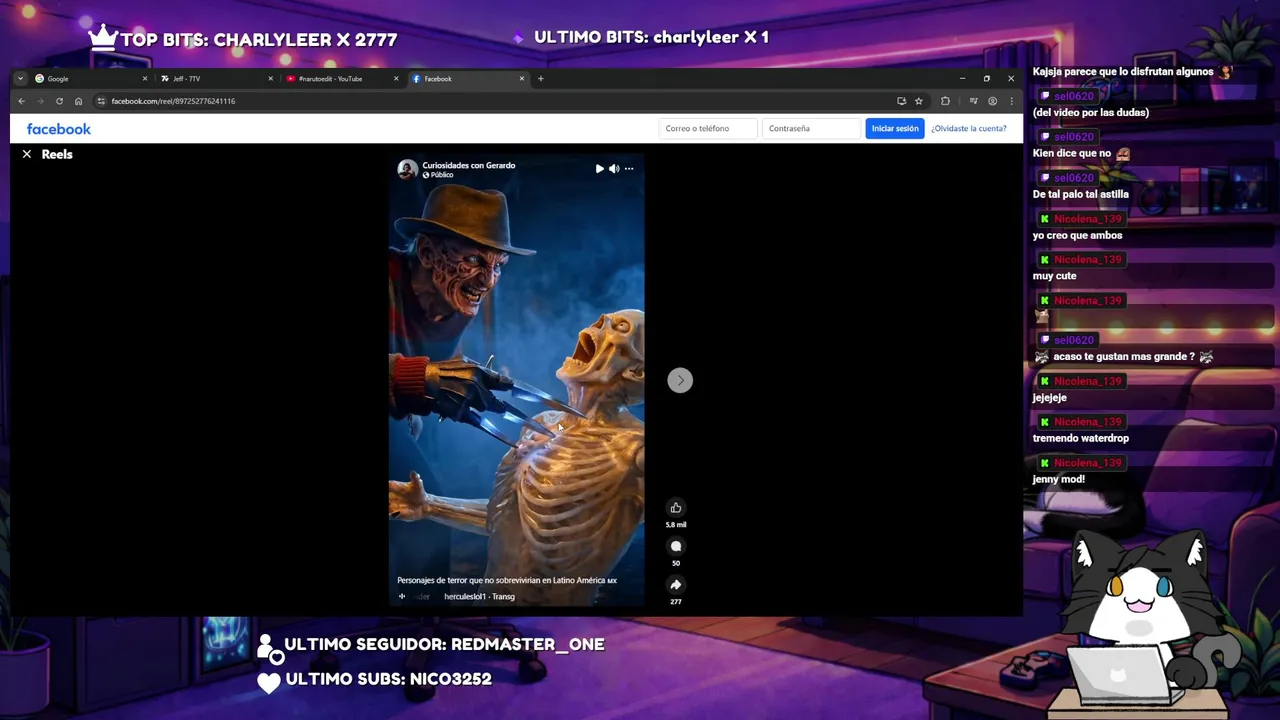
Task: Click chat message 'tremendo waterdrop'
Action: click(1080, 438)
